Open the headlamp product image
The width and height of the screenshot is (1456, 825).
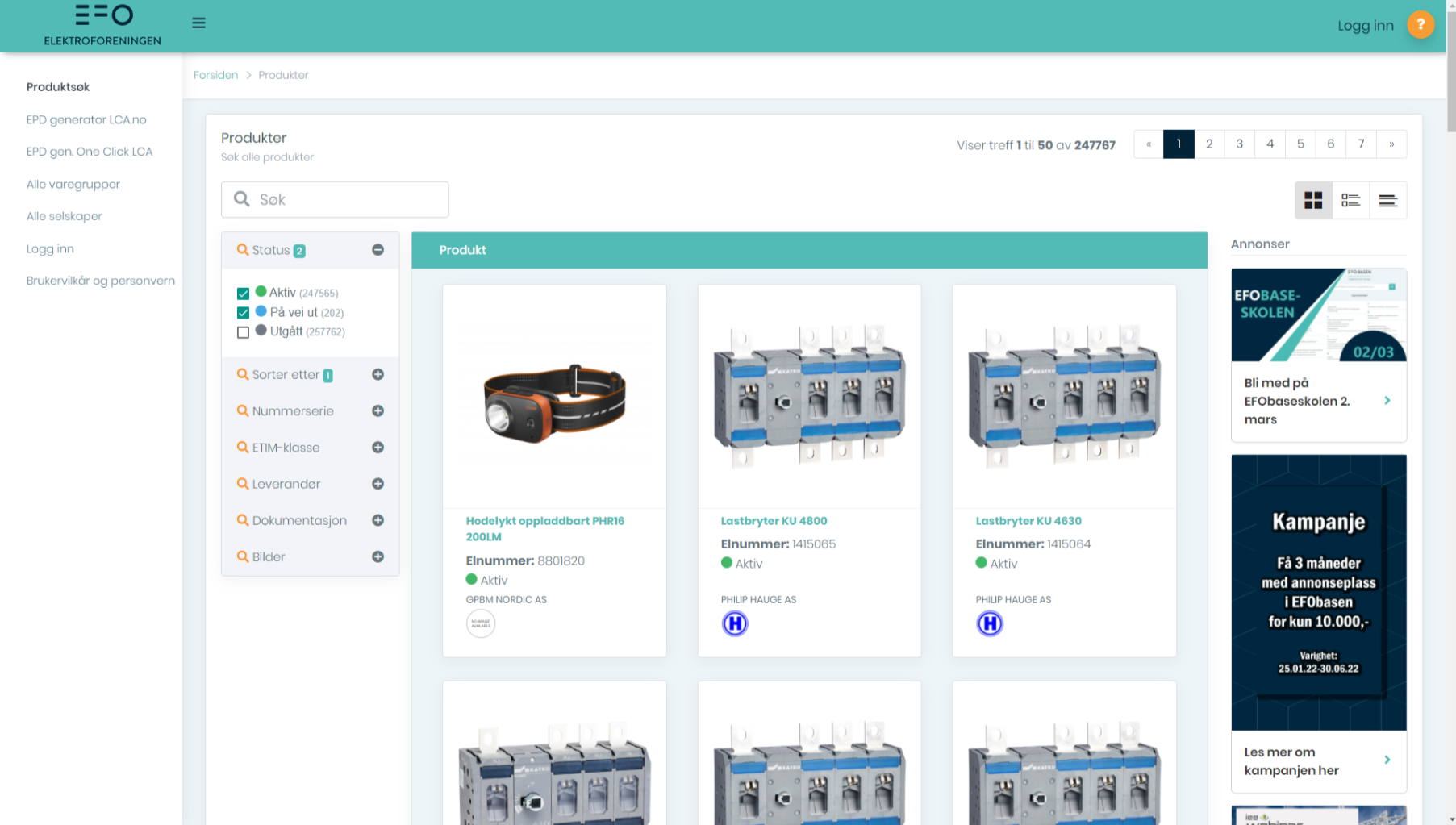(554, 396)
